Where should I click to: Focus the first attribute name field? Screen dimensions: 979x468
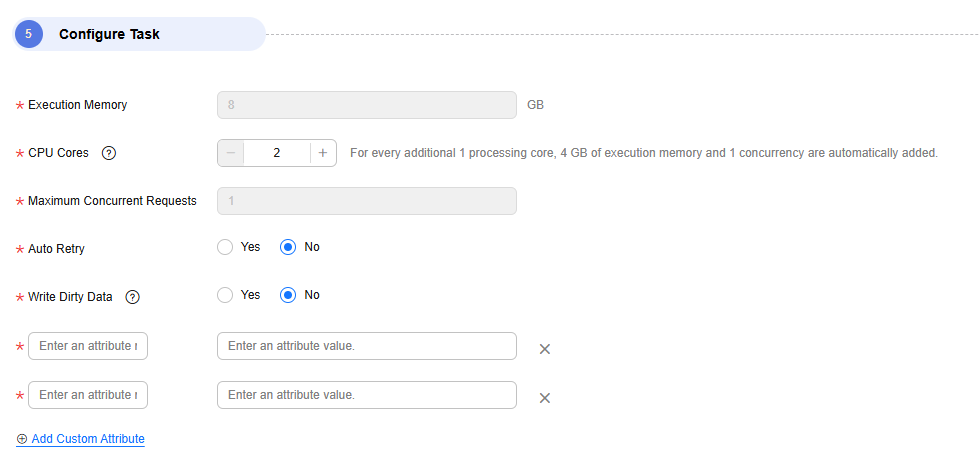coord(88,346)
